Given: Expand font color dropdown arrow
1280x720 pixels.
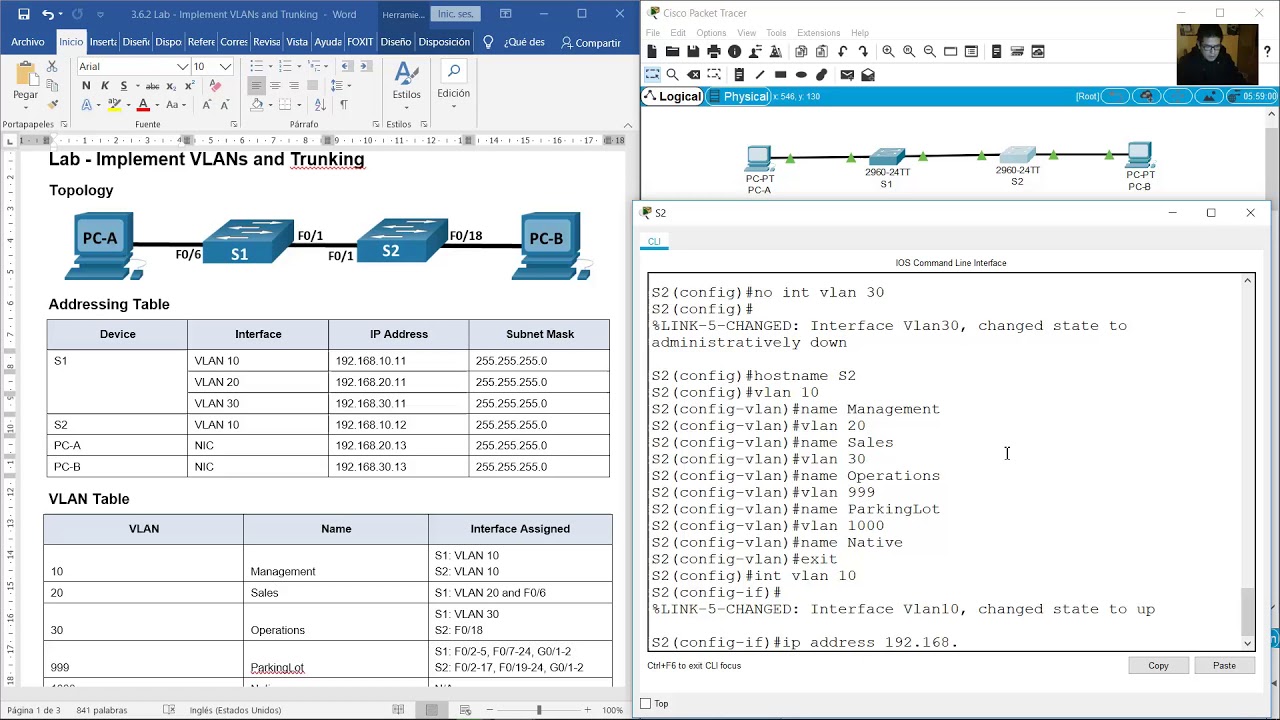Looking at the screenshot, I should tap(156, 104).
